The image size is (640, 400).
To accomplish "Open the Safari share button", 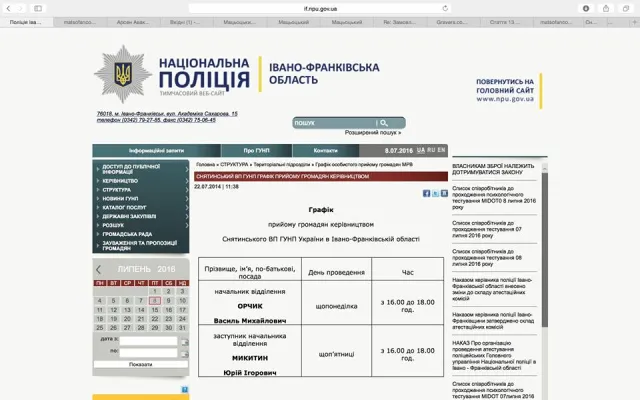I will point(606,8).
